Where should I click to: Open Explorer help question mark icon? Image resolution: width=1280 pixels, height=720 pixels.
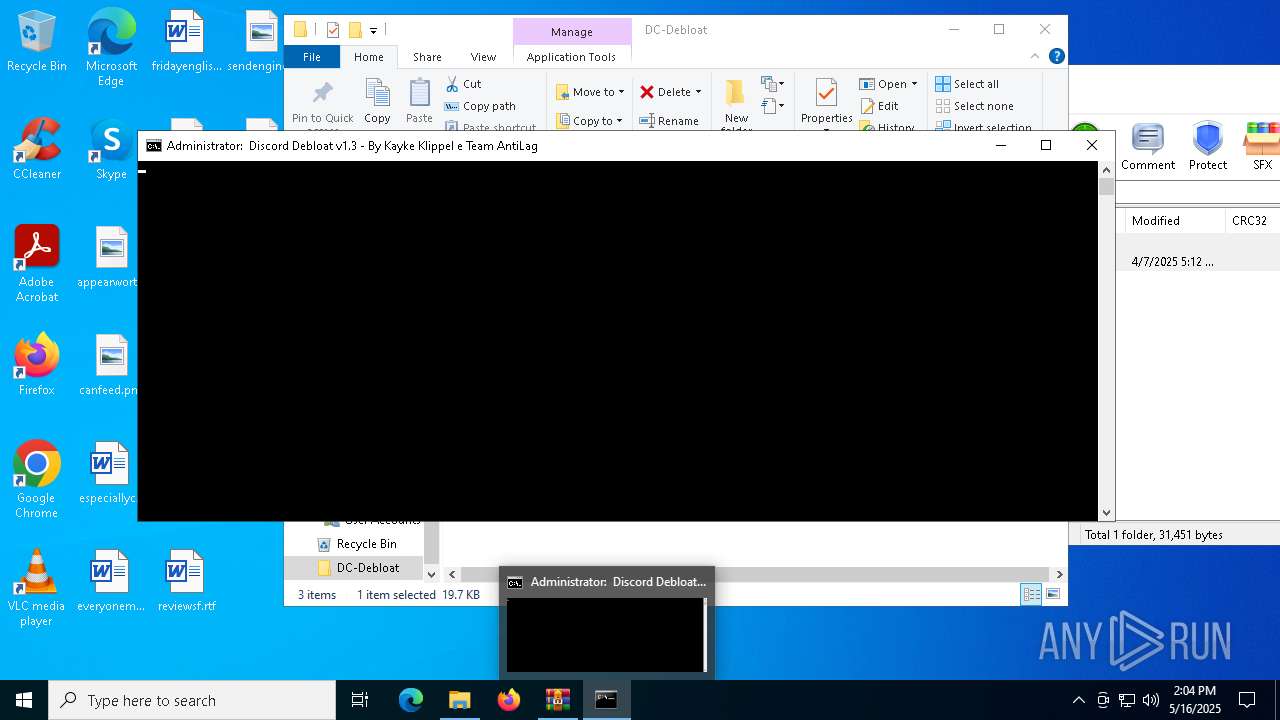click(1056, 57)
